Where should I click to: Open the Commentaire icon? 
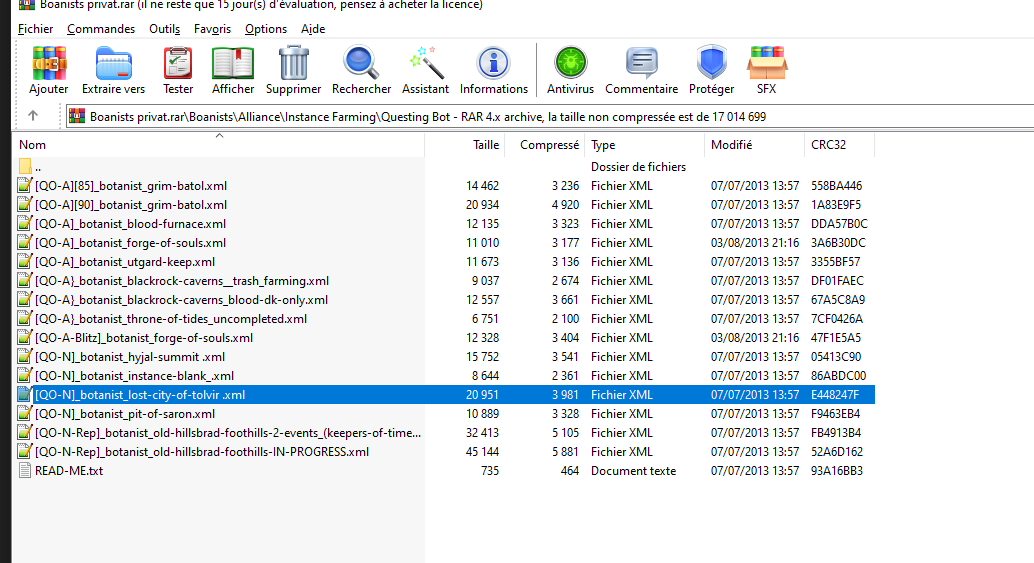pyautogui.click(x=641, y=63)
